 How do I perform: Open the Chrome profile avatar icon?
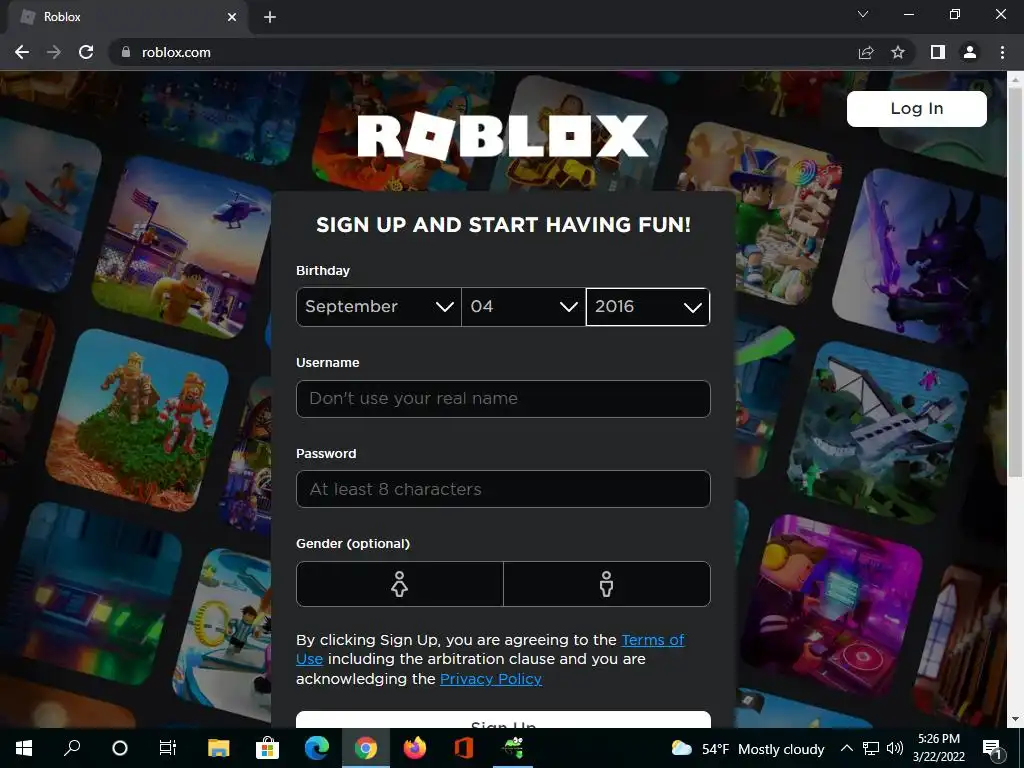pos(970,52)
